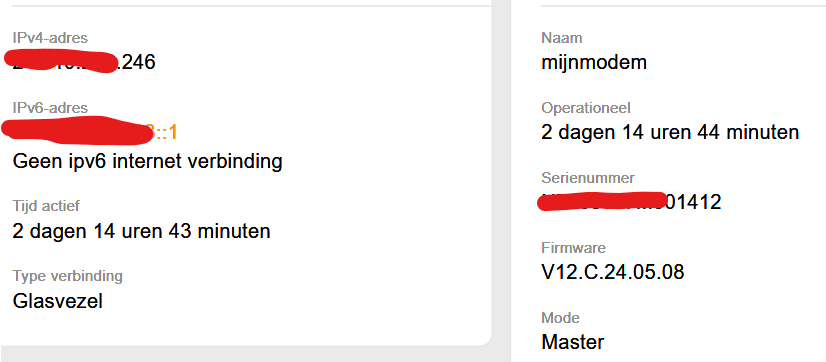
Task: Select the '2 dagen 14 uren 44 minuten' uptime
Action: point(670,132)
